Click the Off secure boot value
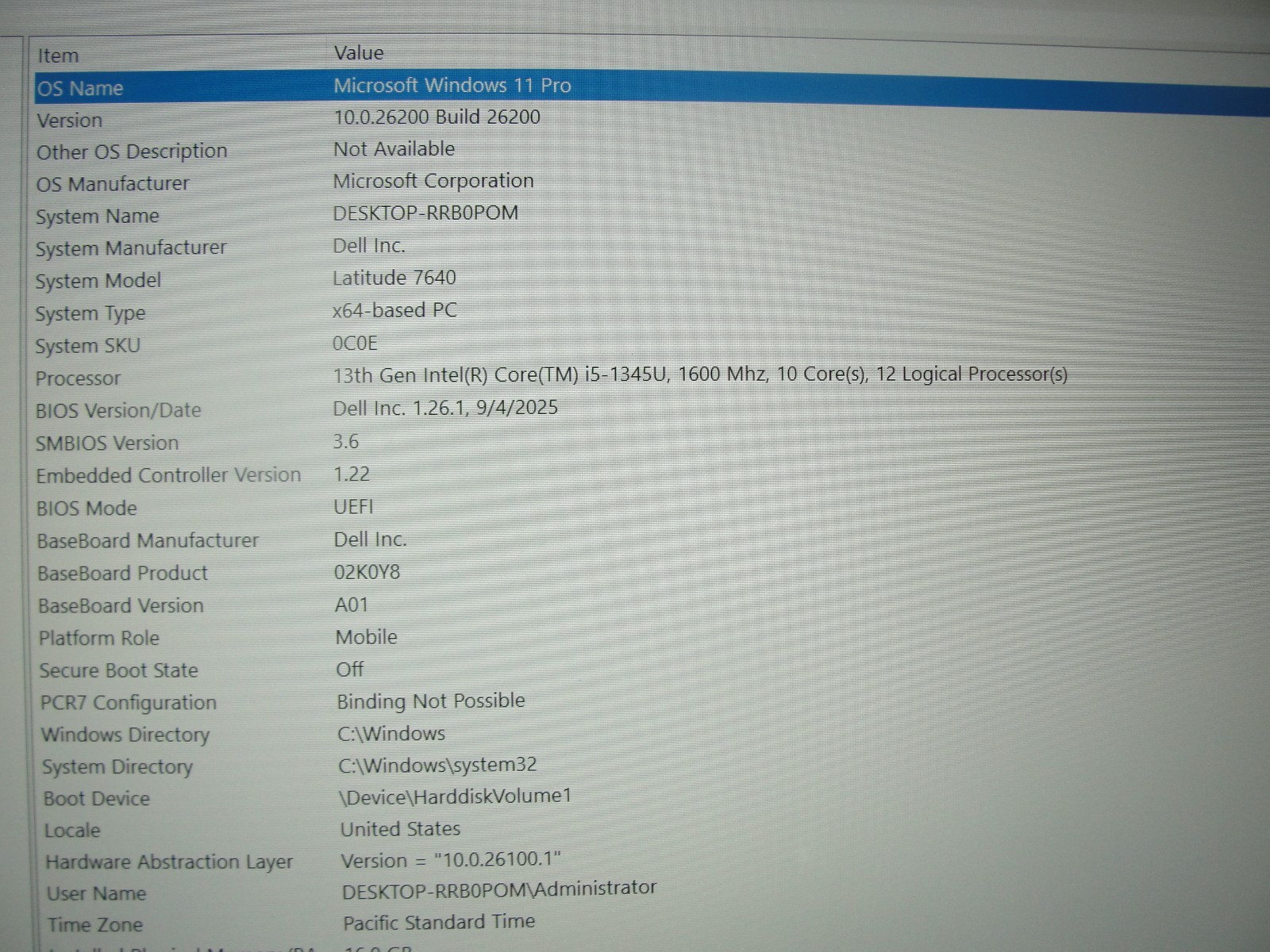 tap(350, 670)
